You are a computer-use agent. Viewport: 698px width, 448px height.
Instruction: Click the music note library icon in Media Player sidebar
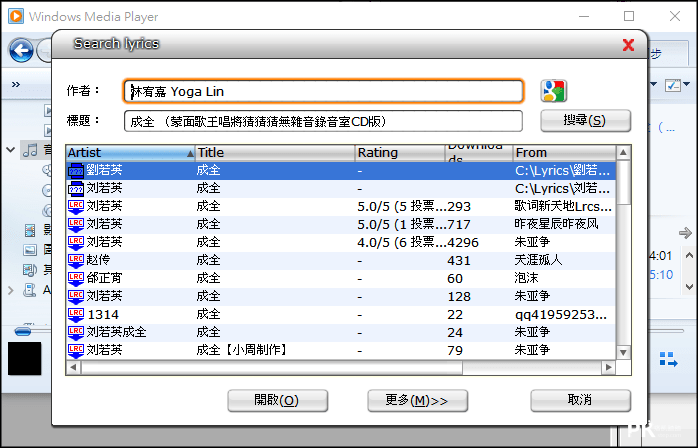[30, 150]
